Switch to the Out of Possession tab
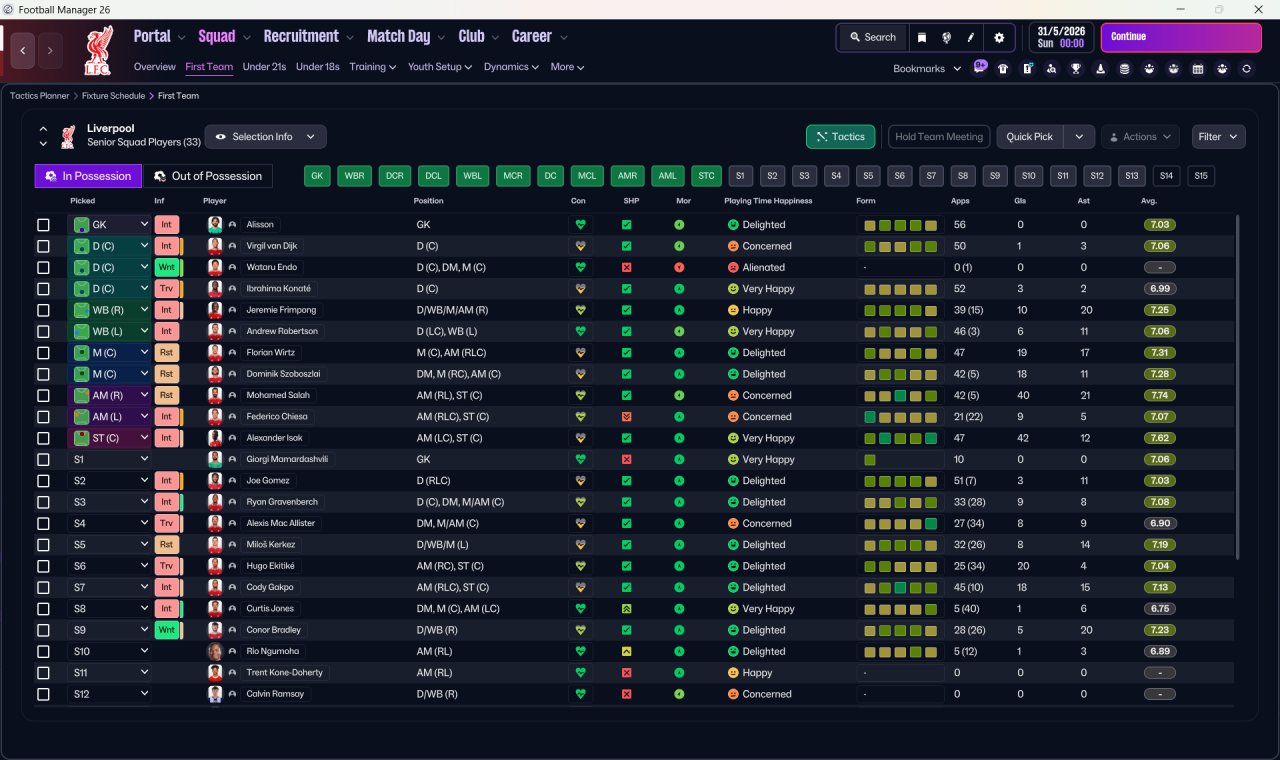This screenshot has height=760, width=1280. point(208,176)
